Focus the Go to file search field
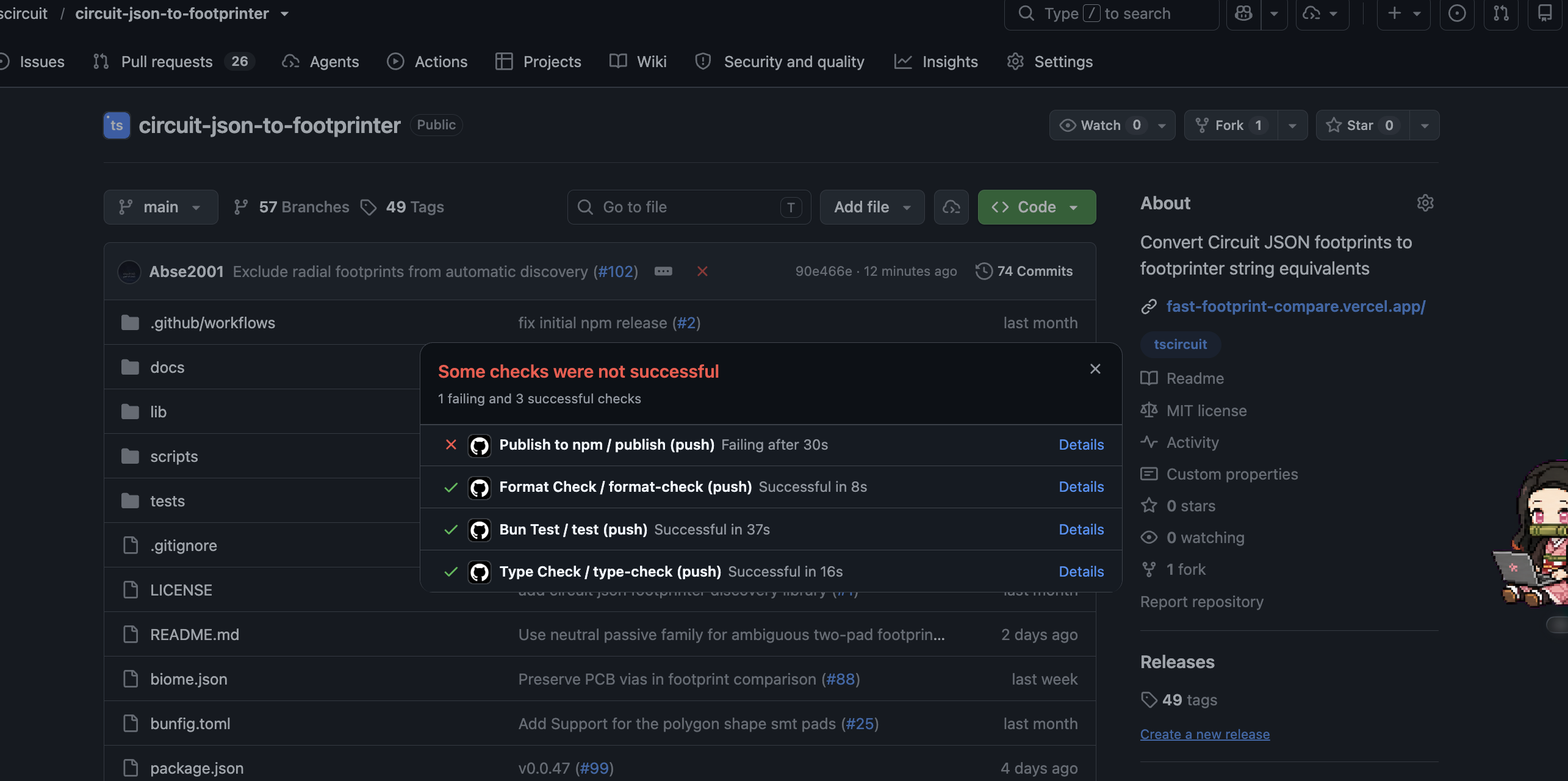 pyautogui.click(x=689, y=207)
